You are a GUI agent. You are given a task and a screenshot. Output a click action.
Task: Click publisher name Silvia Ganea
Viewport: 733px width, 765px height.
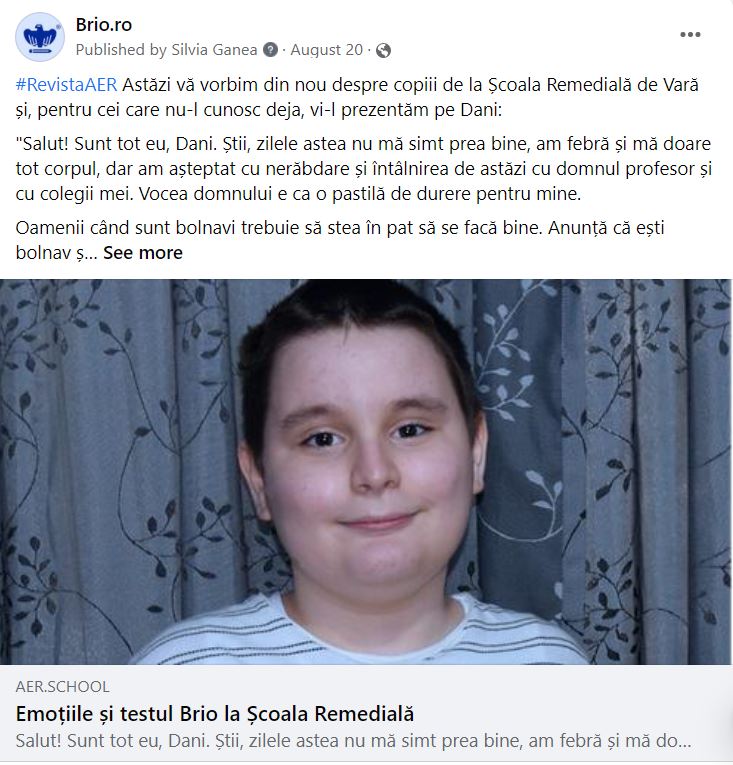pos(214,50)
